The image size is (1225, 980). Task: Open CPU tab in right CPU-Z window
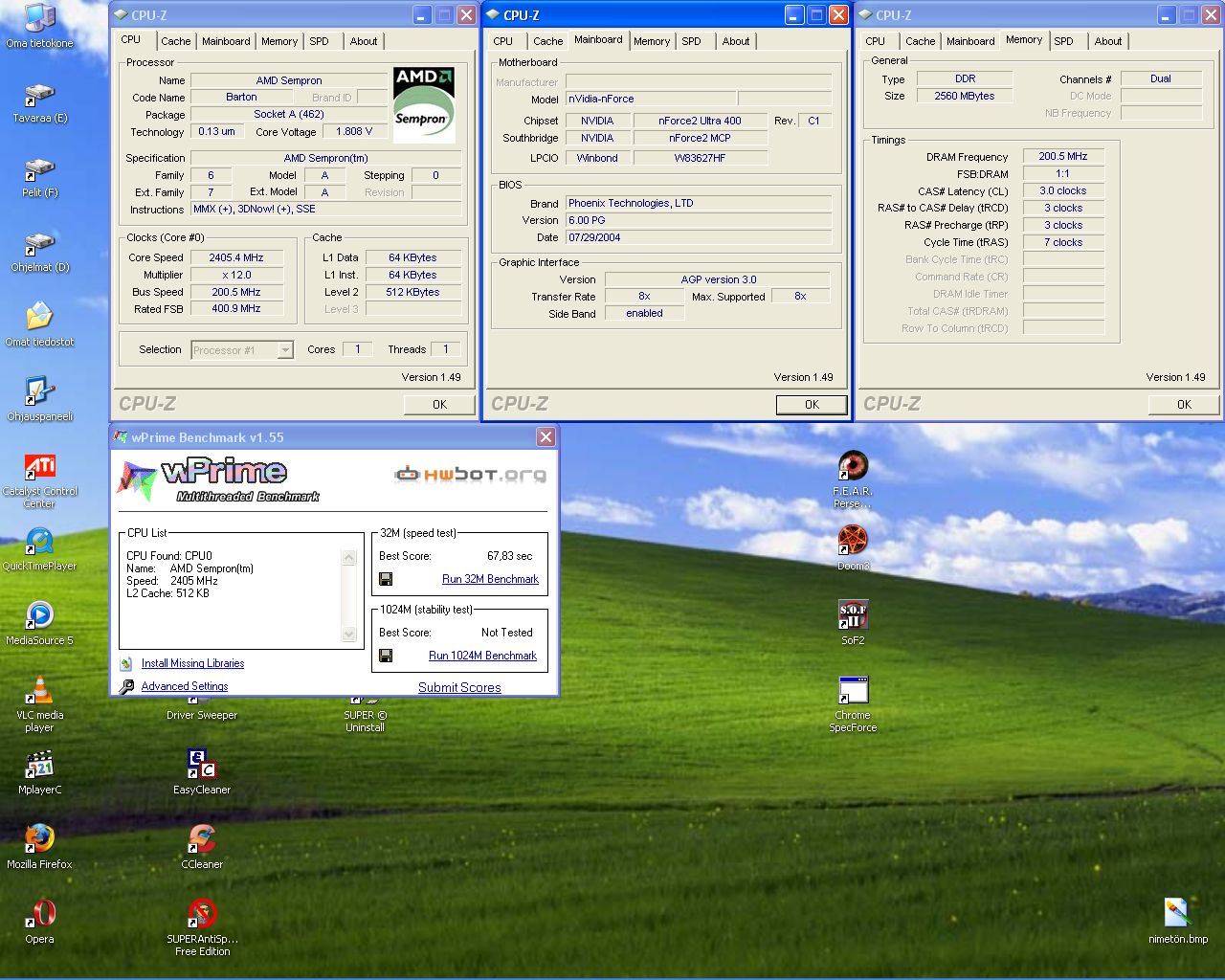tap(876, 41)
